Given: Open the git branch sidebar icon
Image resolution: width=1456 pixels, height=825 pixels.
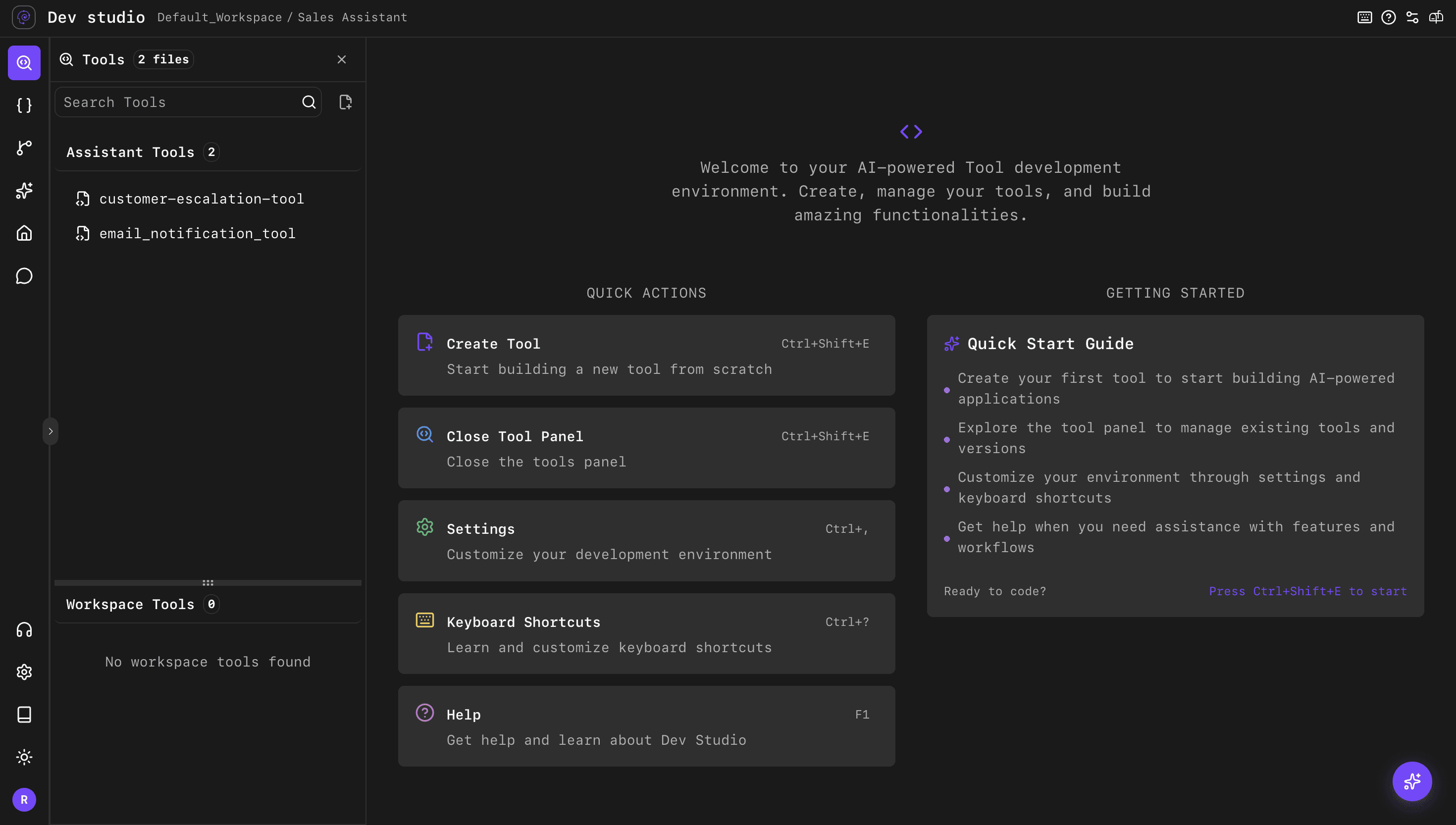Looking at the screenshot, I should pyautogui.click(x=24, y=148).
